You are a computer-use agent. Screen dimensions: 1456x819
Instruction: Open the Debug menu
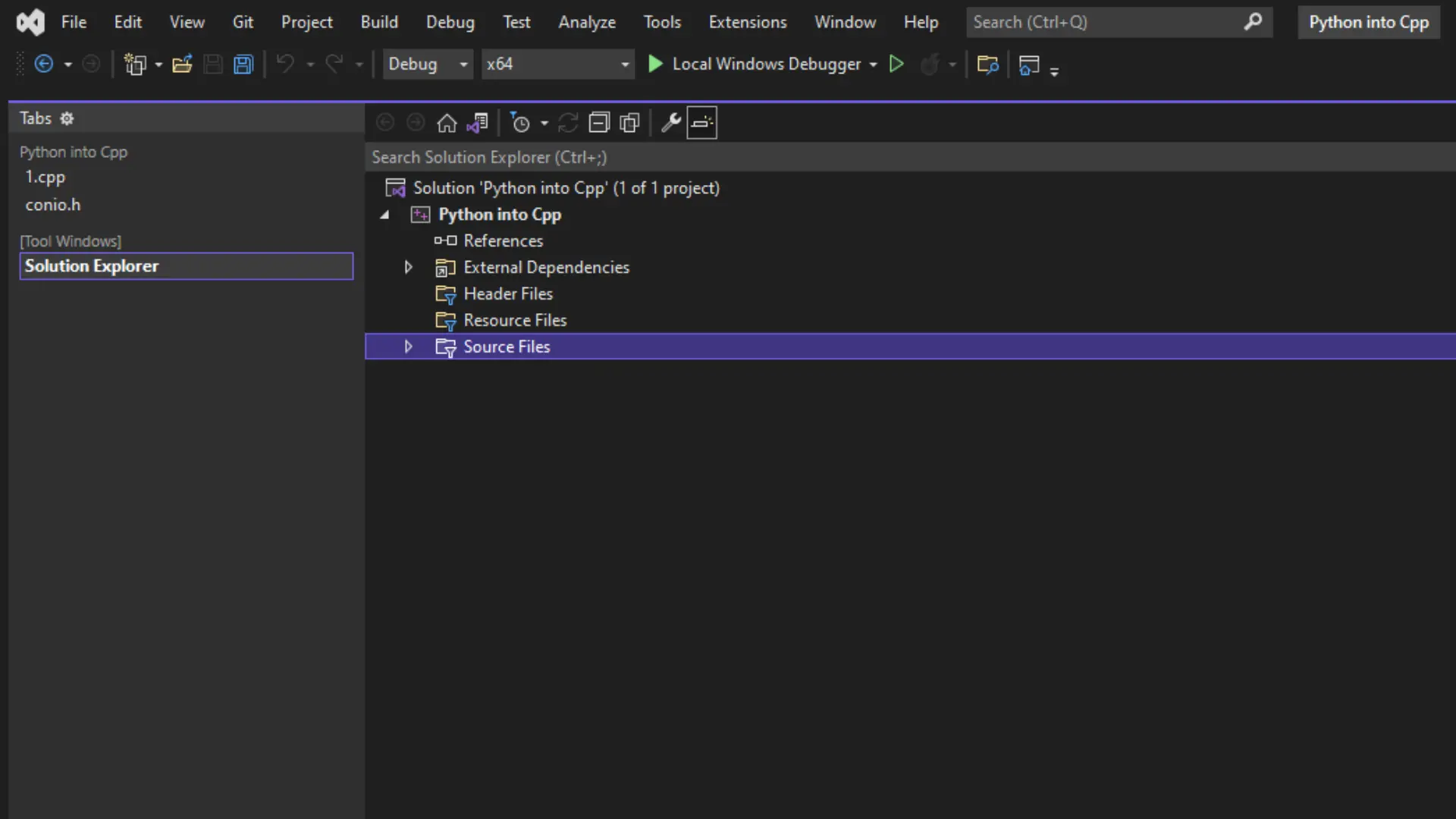(450, 23)
